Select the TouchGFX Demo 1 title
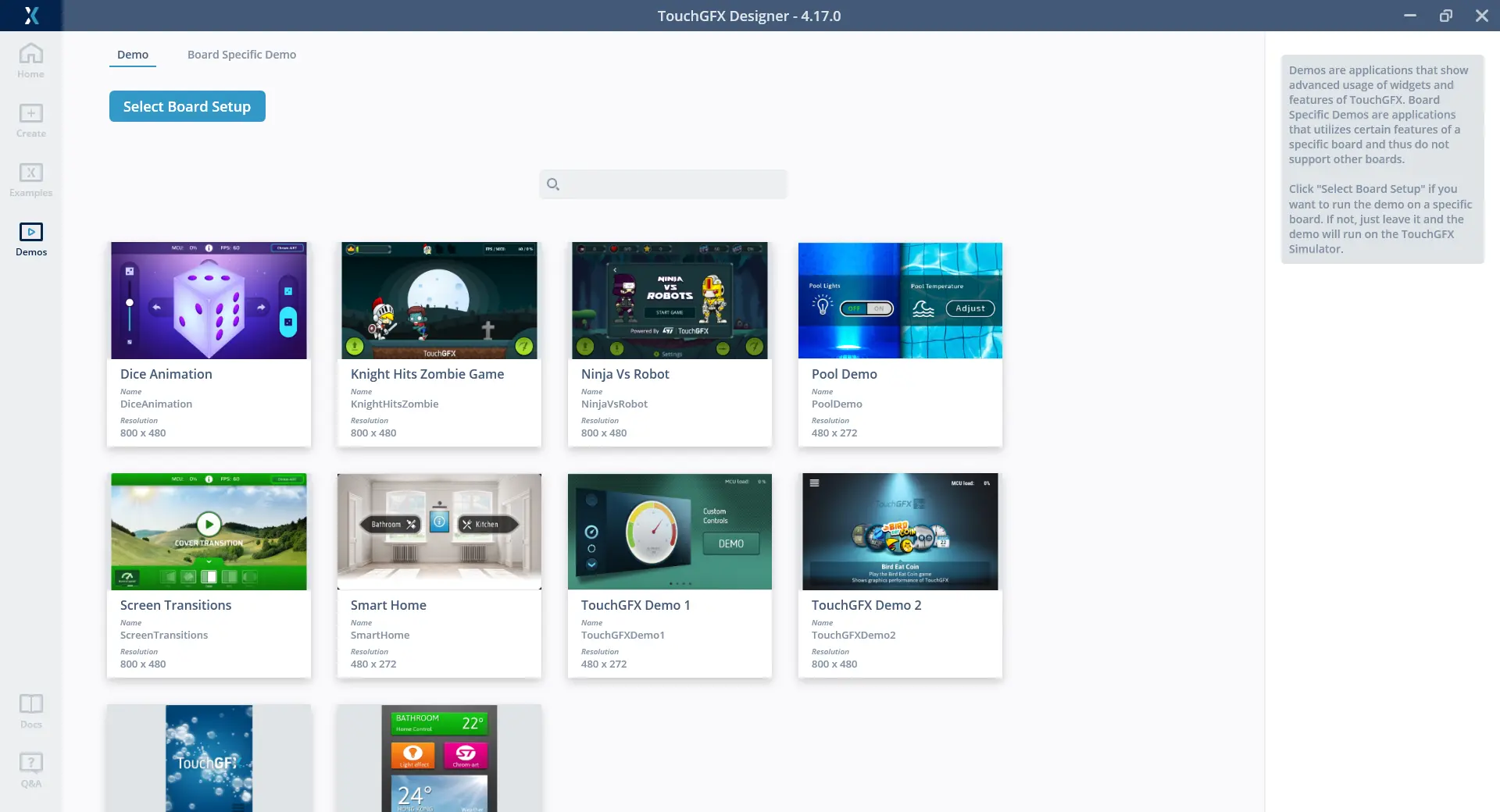This screenshot has height=812, width=1500. [635, 605]
